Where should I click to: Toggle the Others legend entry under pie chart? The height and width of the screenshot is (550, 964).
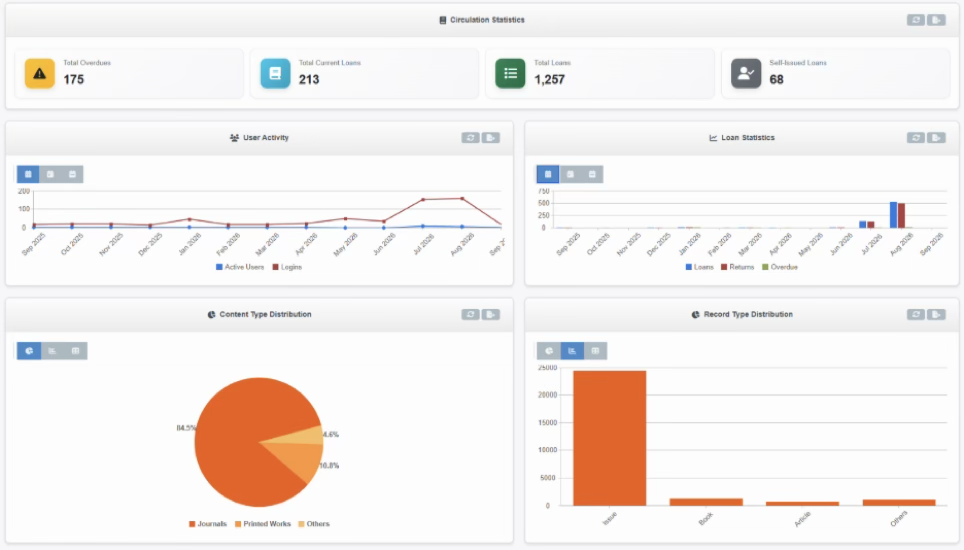314,524
